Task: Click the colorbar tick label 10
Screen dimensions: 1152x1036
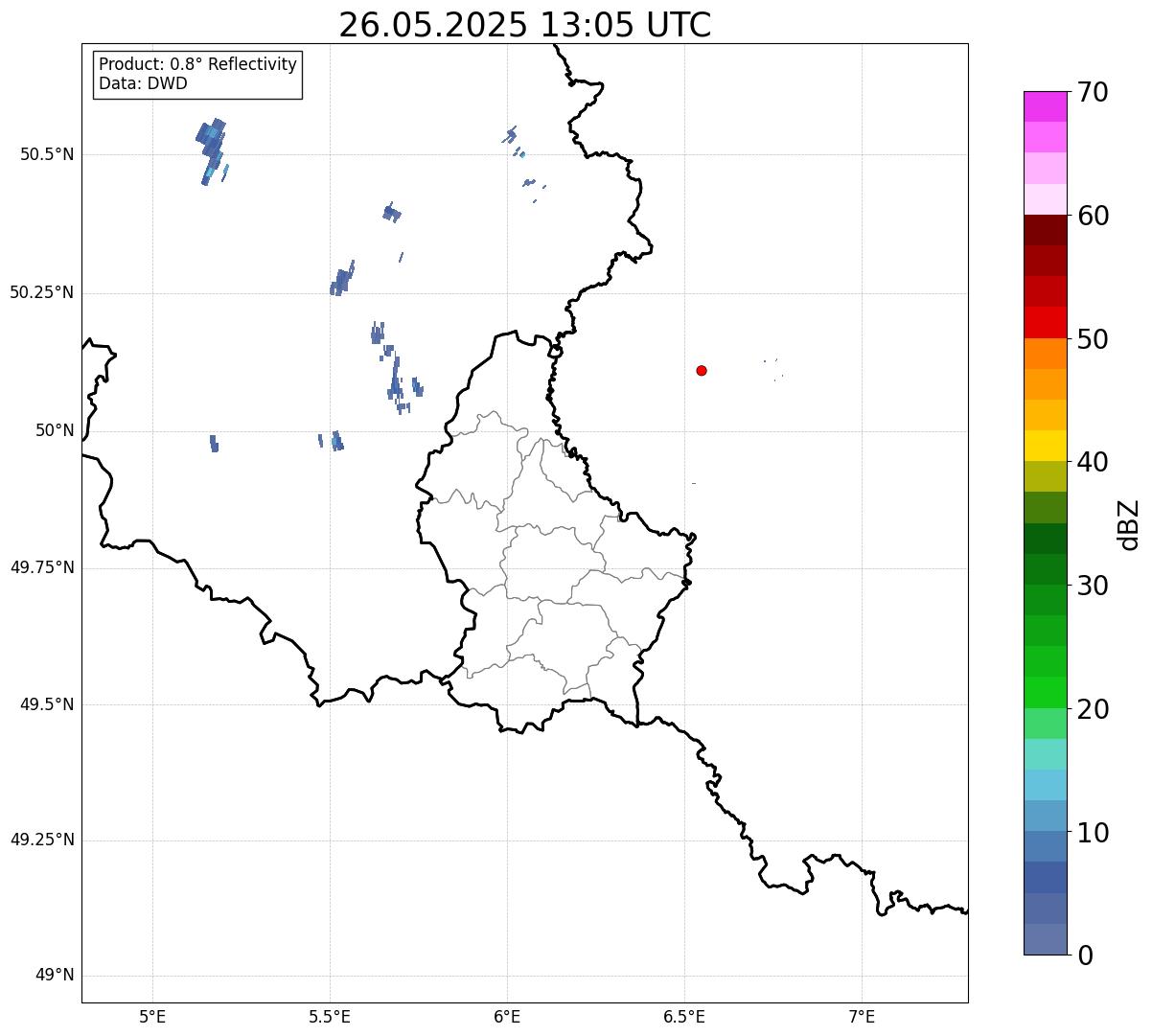Action: coord(1093,833)
